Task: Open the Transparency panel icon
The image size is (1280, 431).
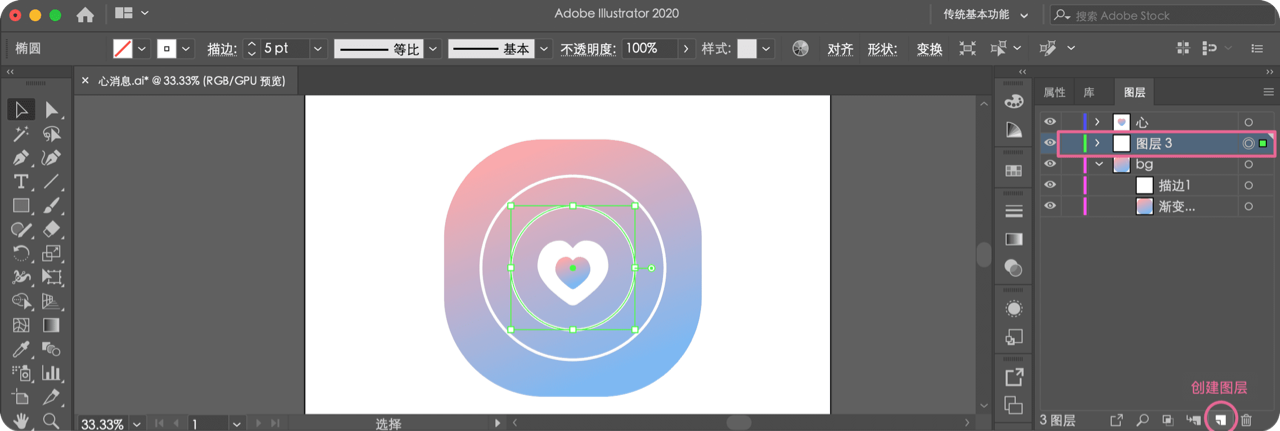Action: 1014,268
